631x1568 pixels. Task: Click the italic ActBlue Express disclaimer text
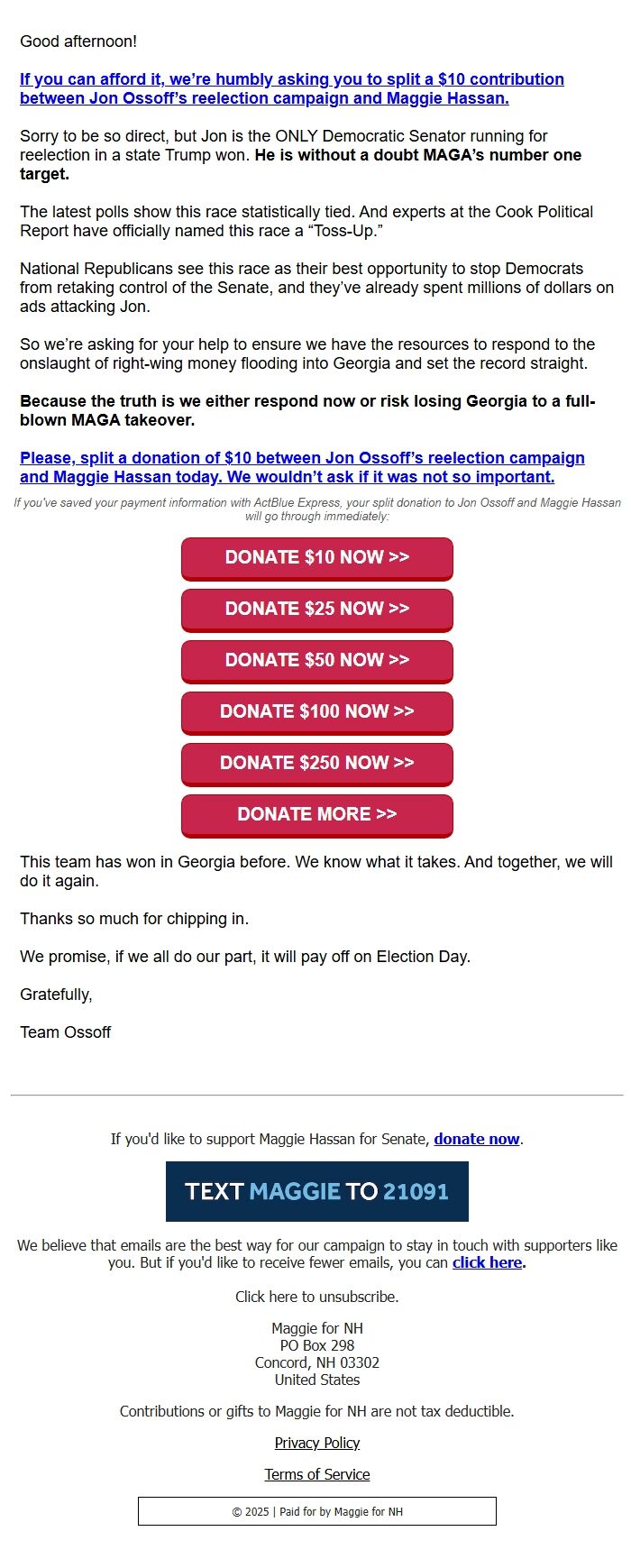coord(317,509)
